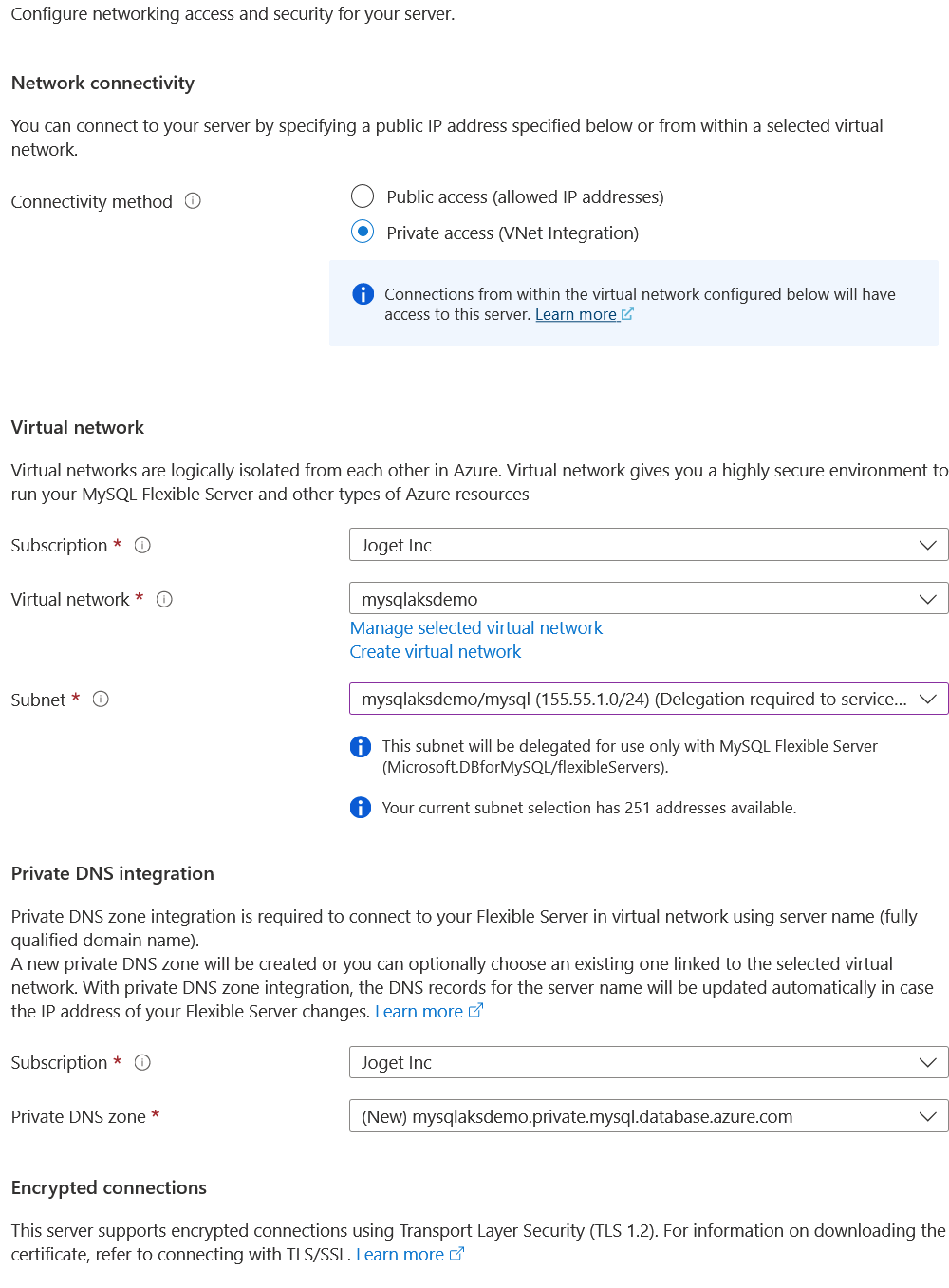
Task: Open Subnet dropdown mysqlaksdemo/mysql
Action: click(648, 700)
